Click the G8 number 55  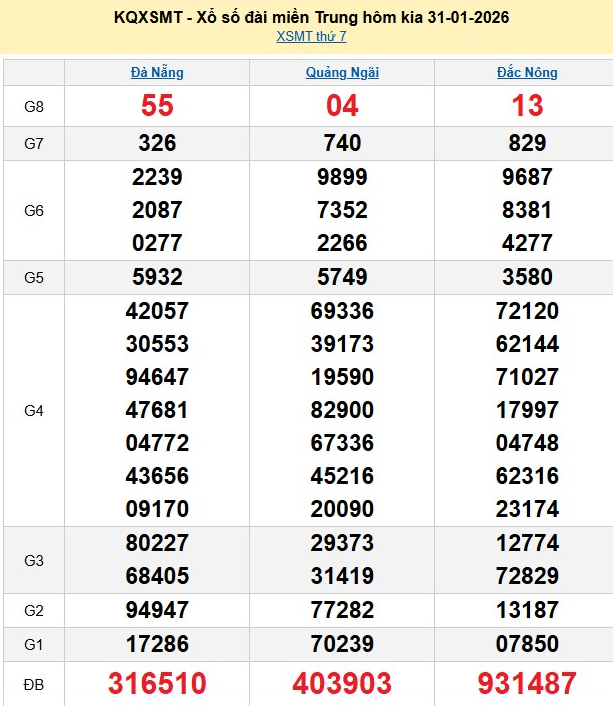pos(157,106)
